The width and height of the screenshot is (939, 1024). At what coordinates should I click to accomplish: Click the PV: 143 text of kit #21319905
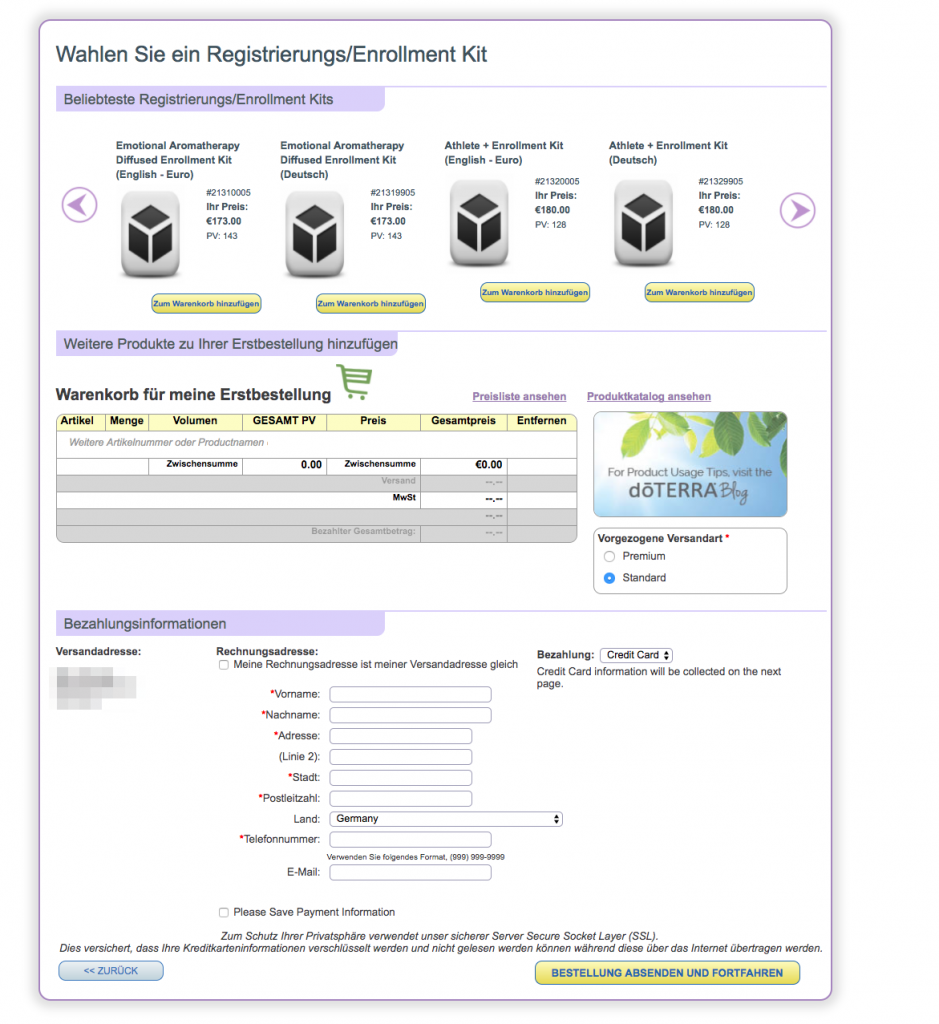pyautogui.click(x=387, y=236)
